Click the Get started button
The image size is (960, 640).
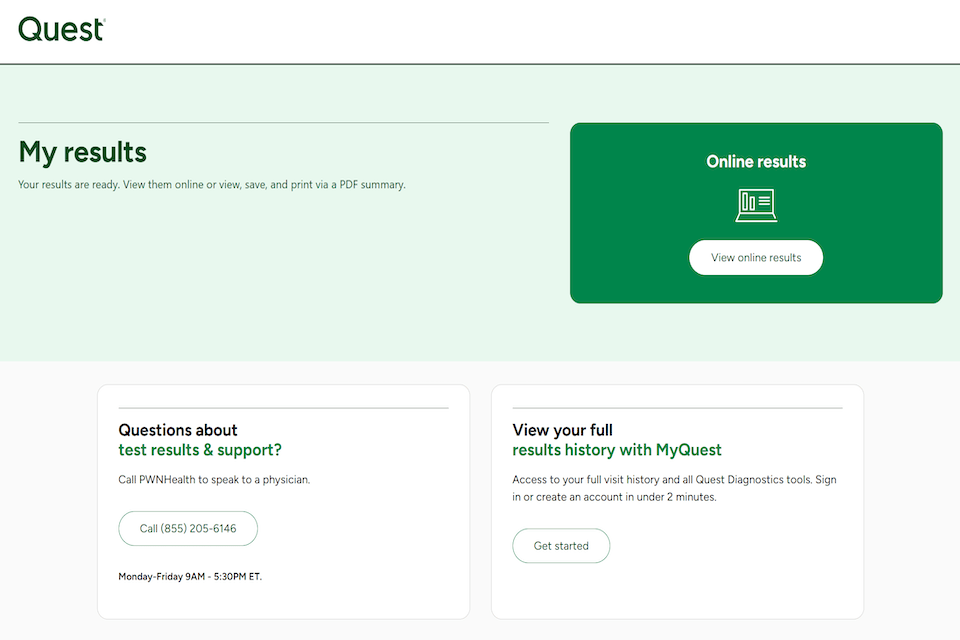coord(561,546)
